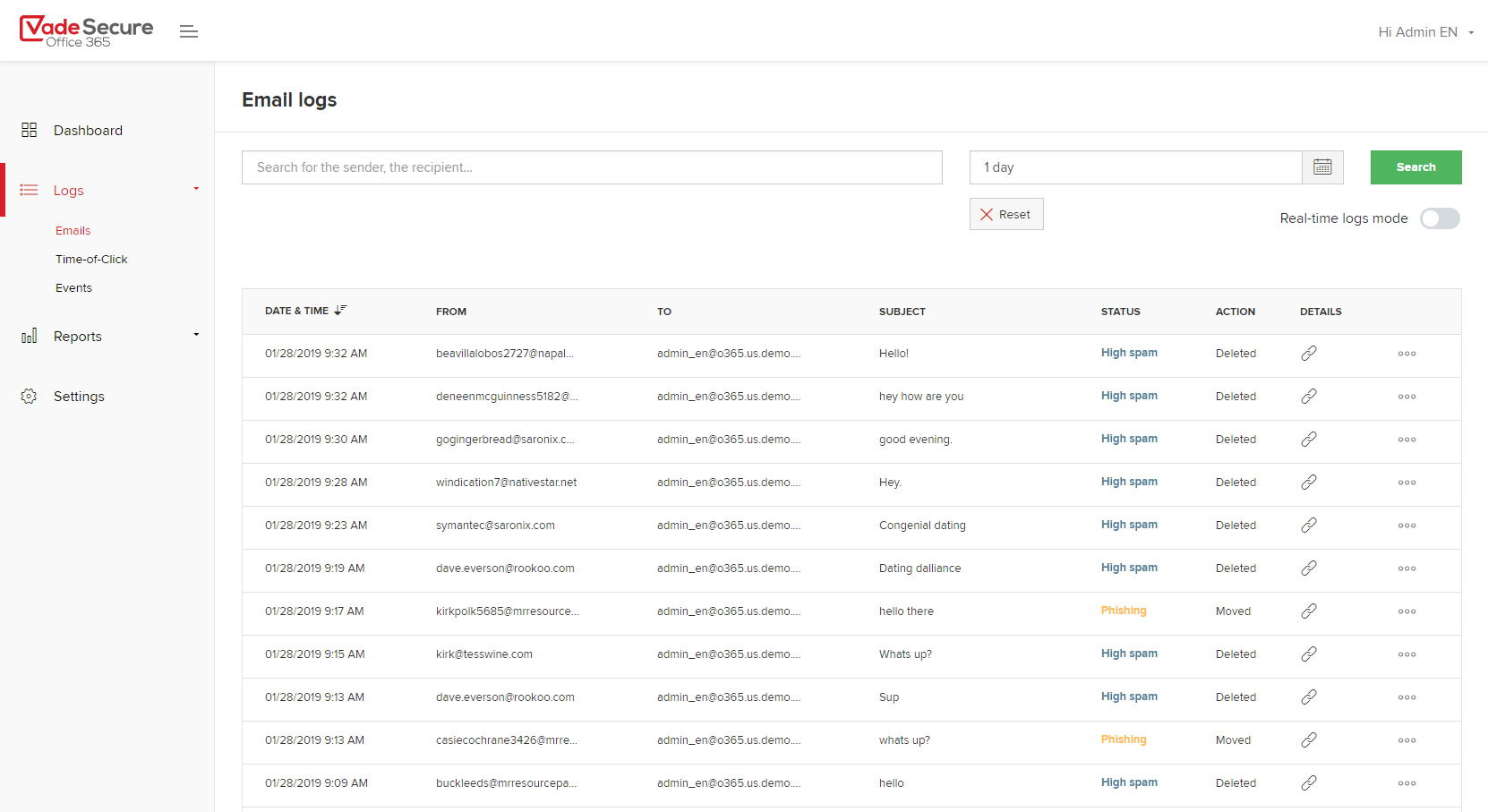
Task: Click the Dashboard grid icon in sidebar
Action: [30, 131]
